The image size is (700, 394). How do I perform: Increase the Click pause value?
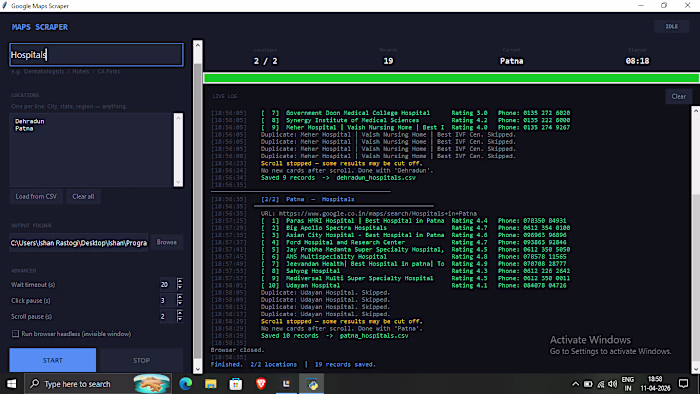click(180, 297)
